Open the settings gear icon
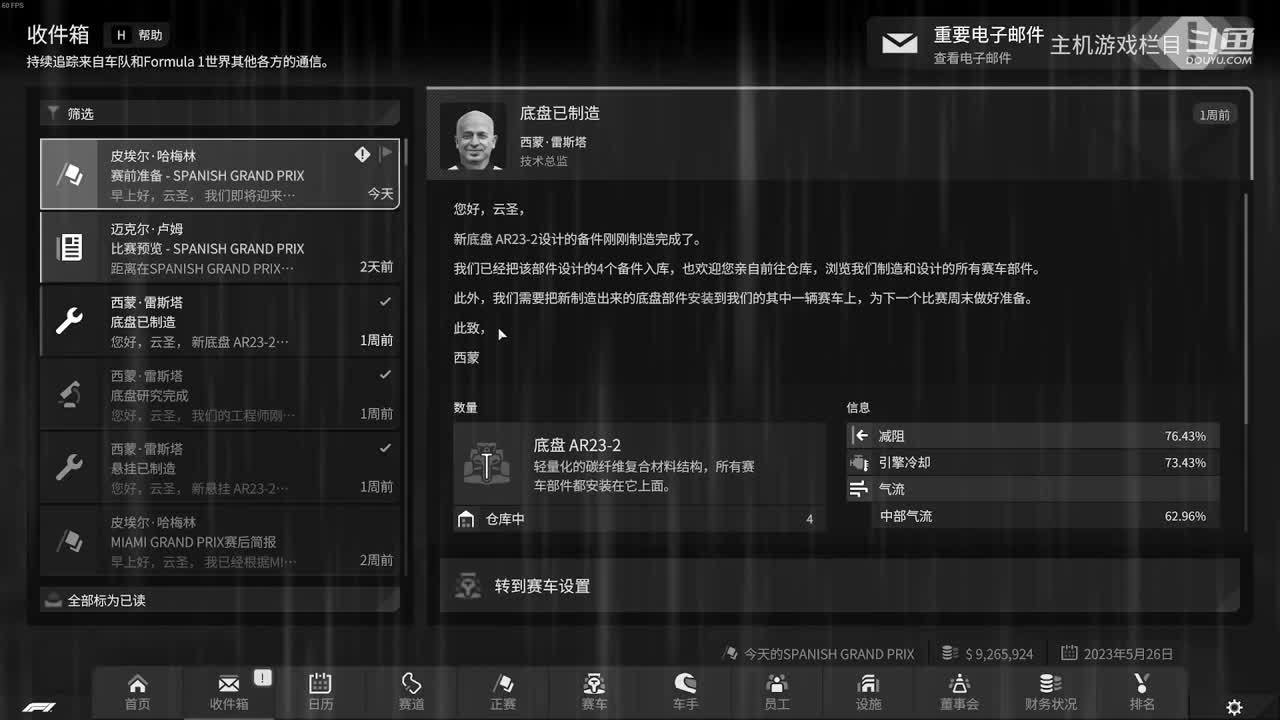 (1235, 707)
